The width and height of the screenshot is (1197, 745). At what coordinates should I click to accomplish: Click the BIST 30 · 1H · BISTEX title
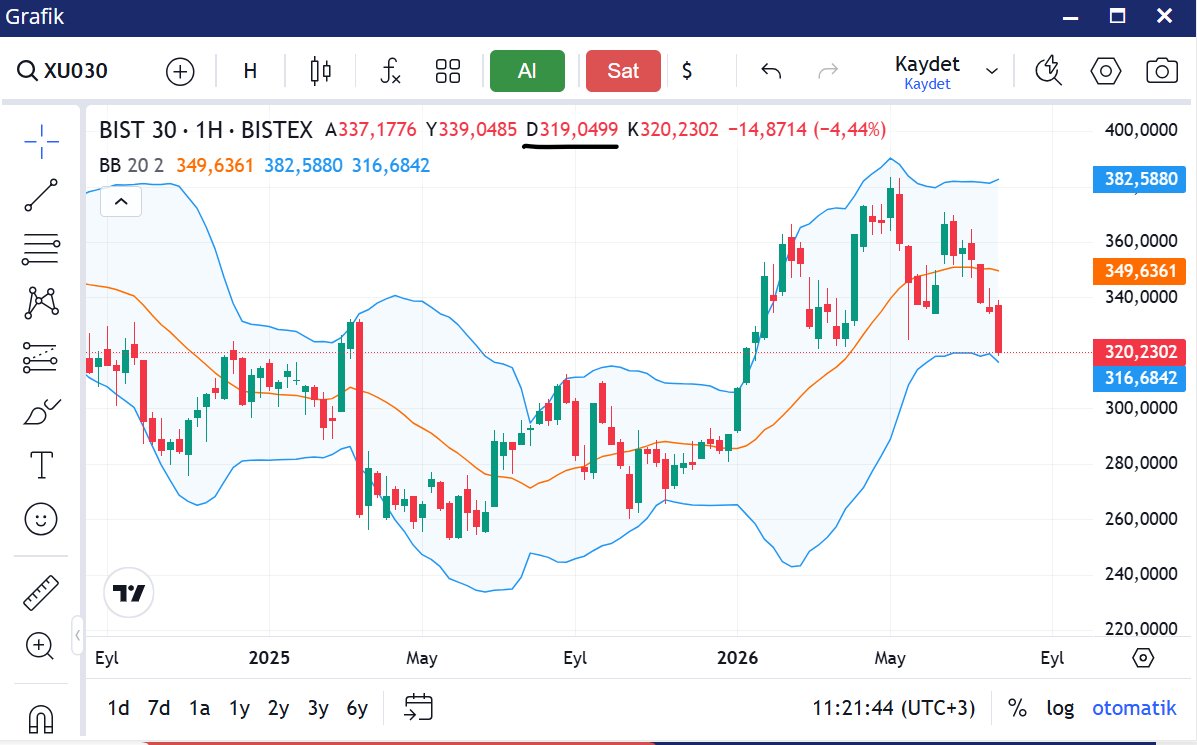[205, 130]
